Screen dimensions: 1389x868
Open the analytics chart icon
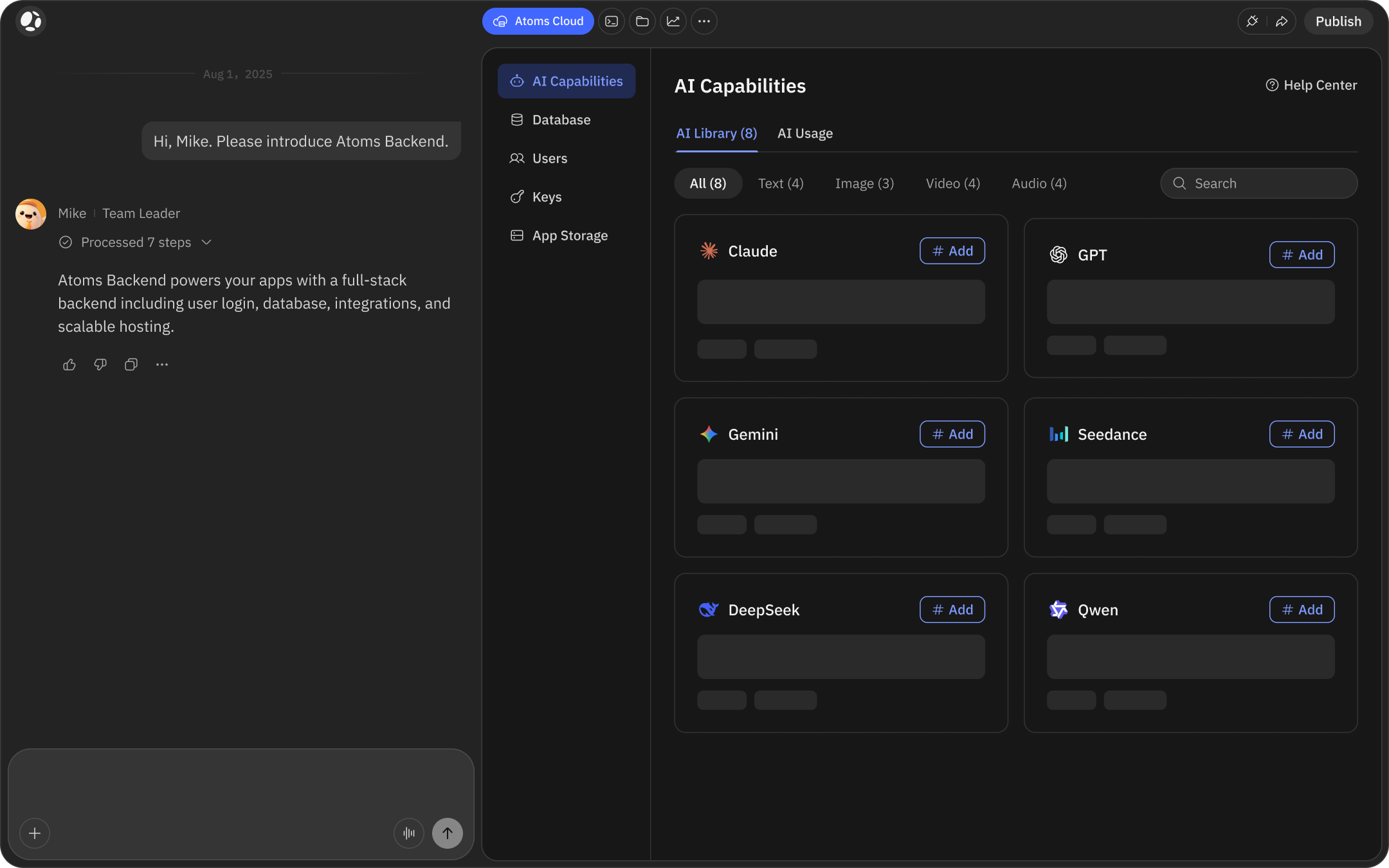click(673, 21)
